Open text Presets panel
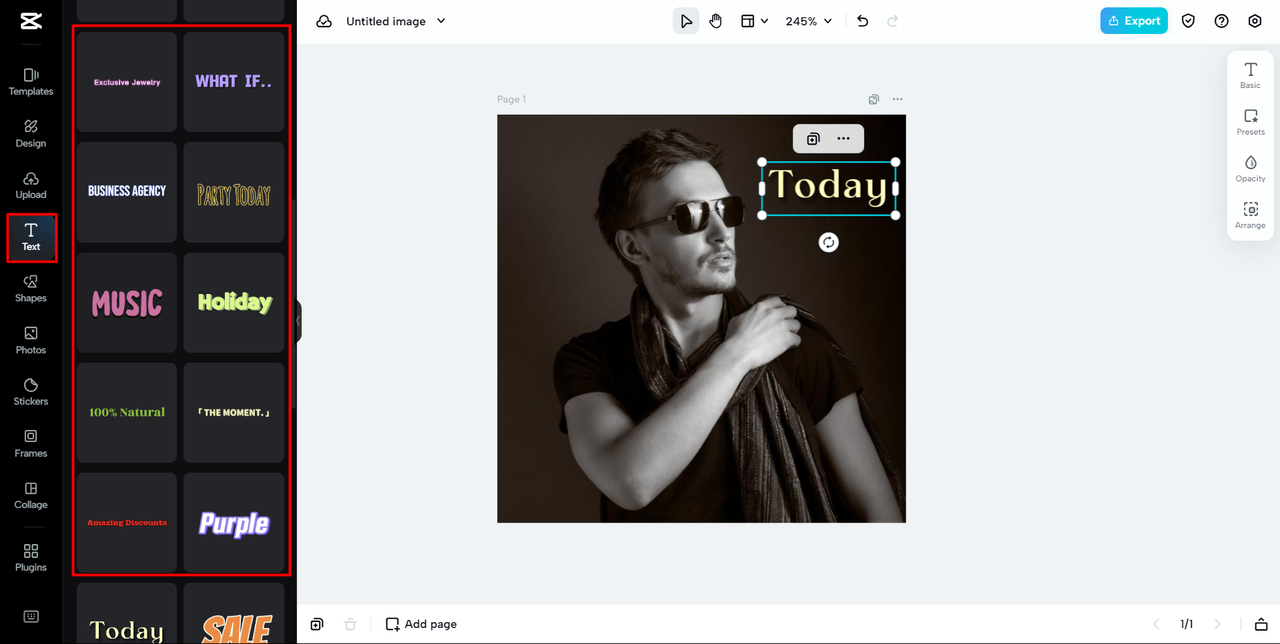 1250,122
